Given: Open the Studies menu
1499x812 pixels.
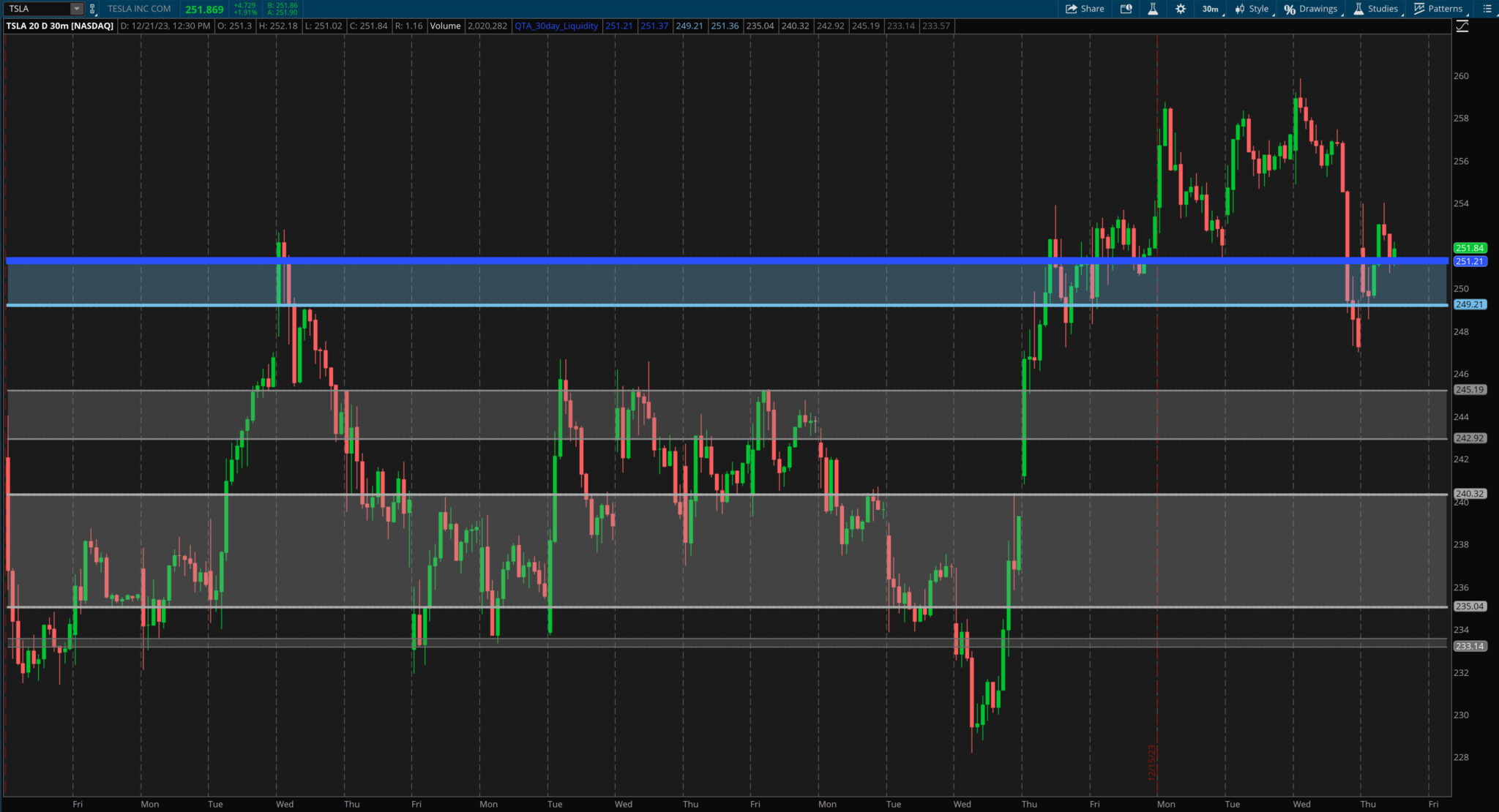Looking at the screenshot, I should point(1382,9).
